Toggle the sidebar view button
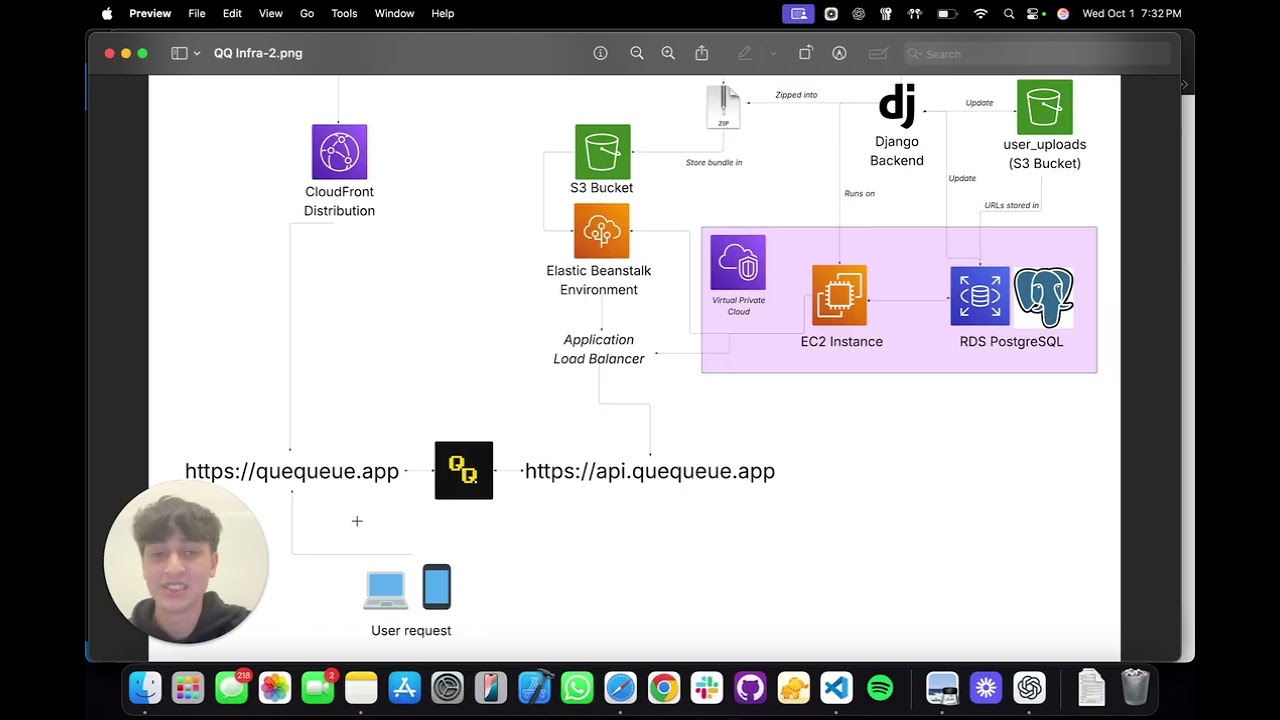The width and height of the screenshot is (1280, 720). point(179,53)
